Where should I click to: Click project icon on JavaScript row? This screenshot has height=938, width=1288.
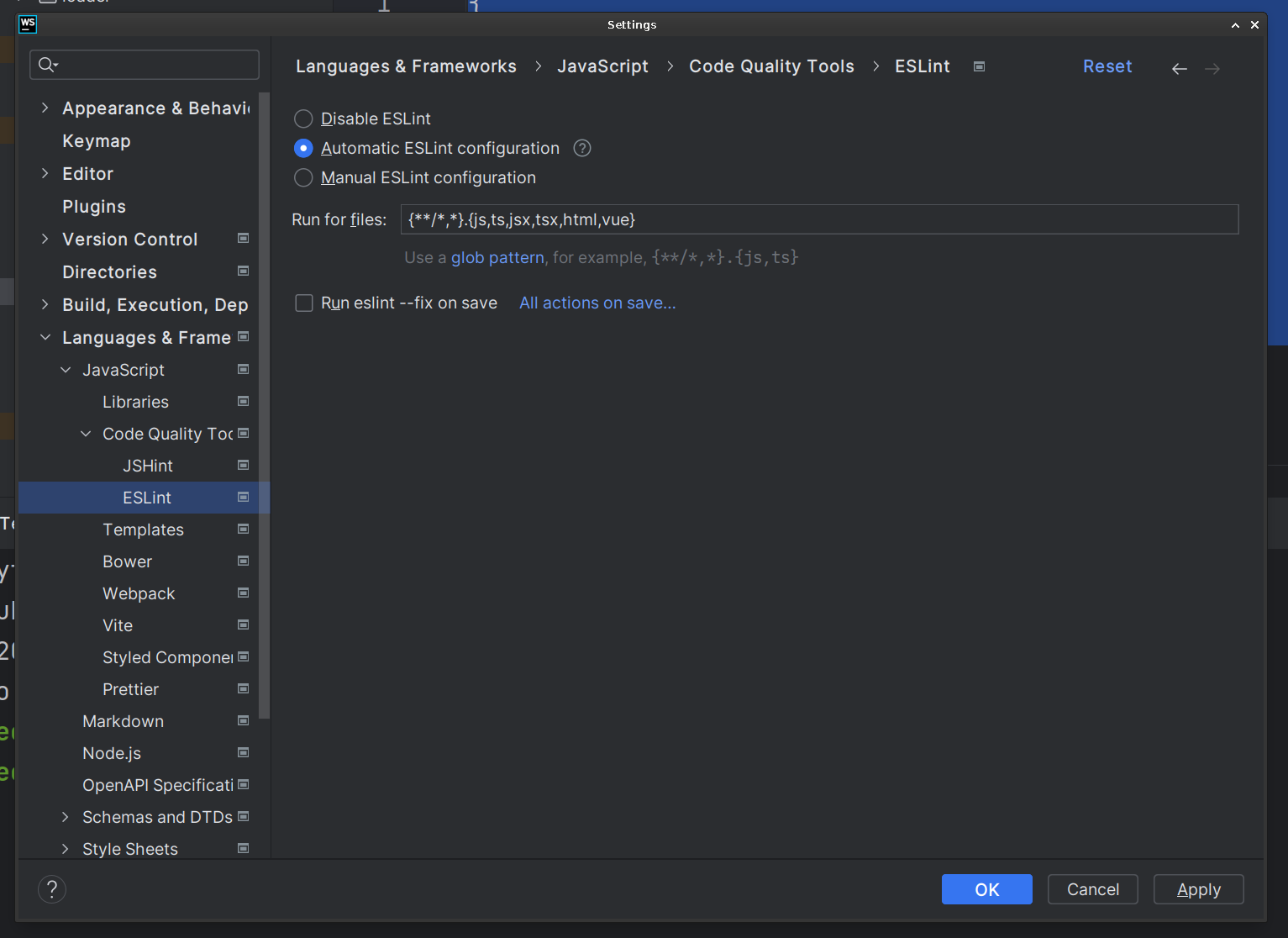coord(244,369)
